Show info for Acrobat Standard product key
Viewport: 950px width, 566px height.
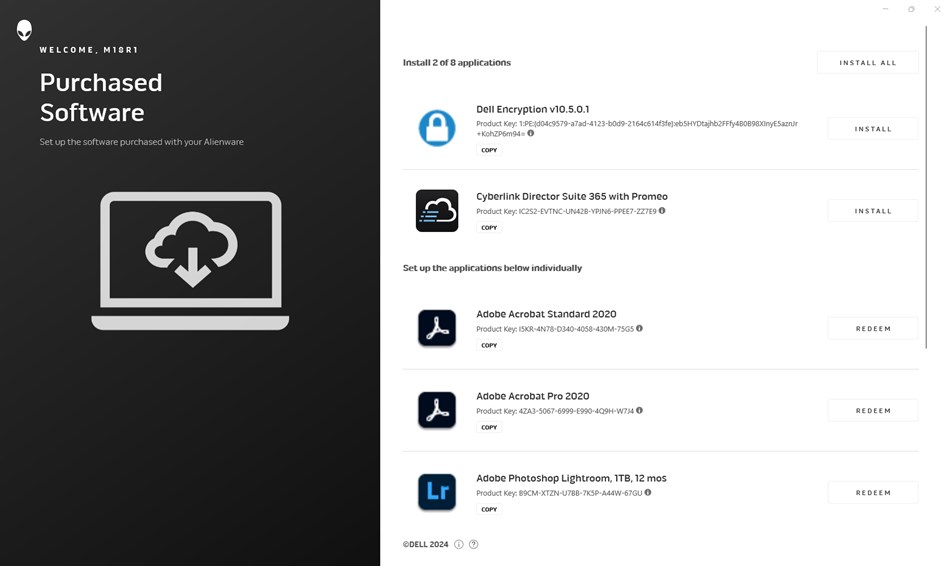coord(639,328)
